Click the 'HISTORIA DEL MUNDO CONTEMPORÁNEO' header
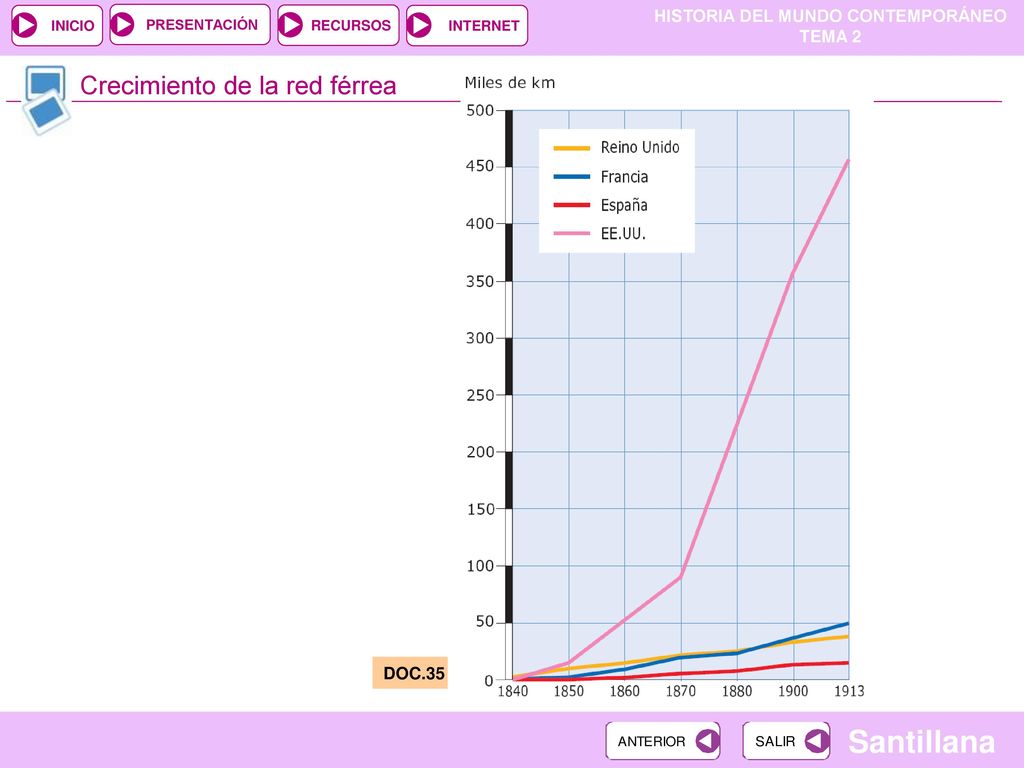Image resolution: width=1024 pixels, height=768 pixels. click(831, 16)
